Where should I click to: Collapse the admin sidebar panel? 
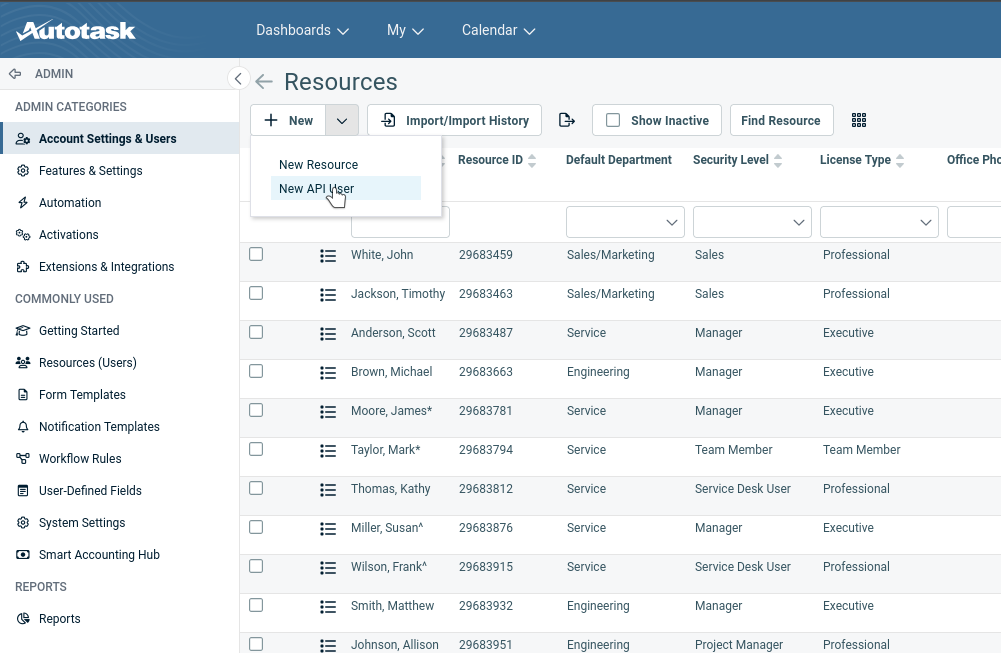click(x=238, y=79)
